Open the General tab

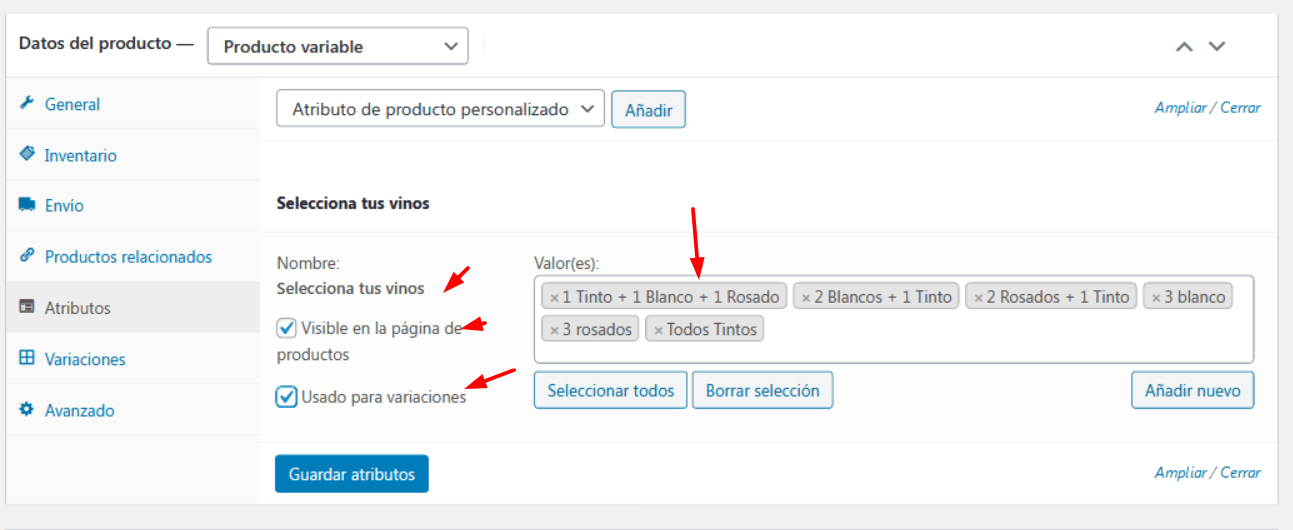tap(132, 104)
